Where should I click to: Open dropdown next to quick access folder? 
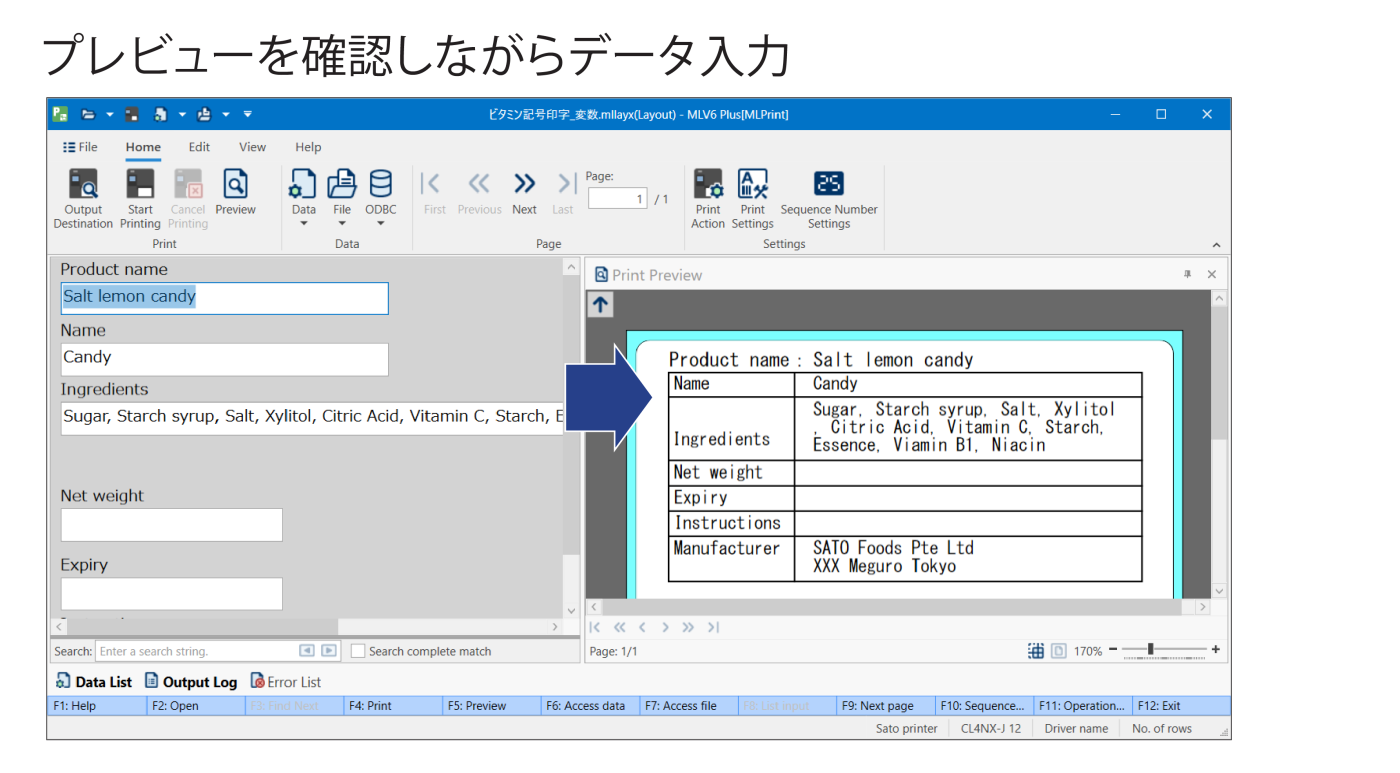tap(109, 114)
